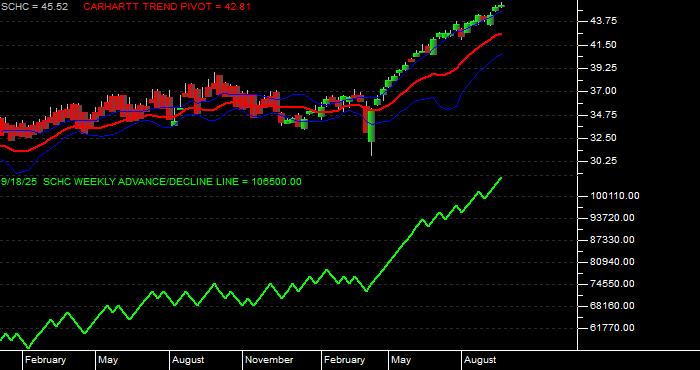Click the 80940.00 axis value
The width and height of the screenshot is (700, 370).
612,262
